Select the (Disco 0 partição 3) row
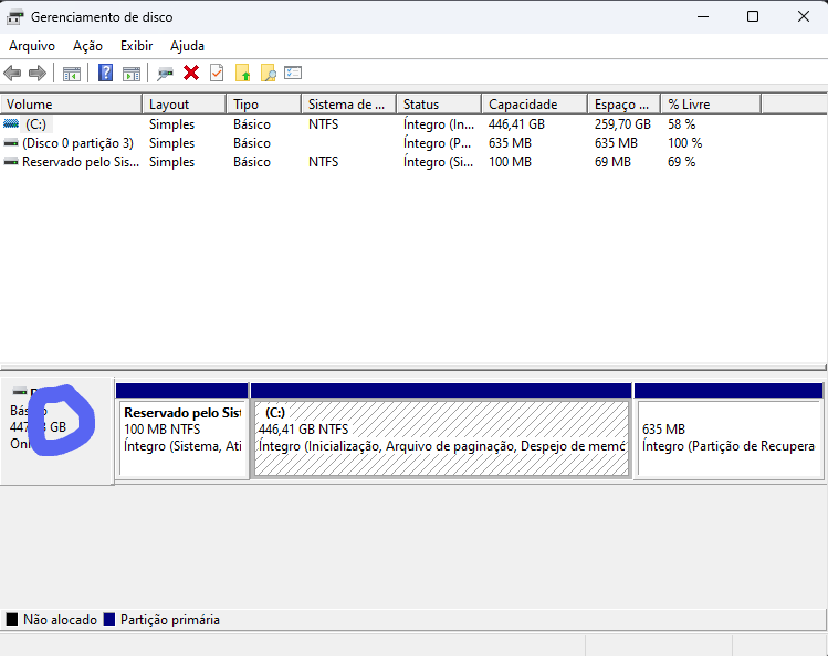The height and width of the screenshot is (656, 828). (x=380, y=143)
